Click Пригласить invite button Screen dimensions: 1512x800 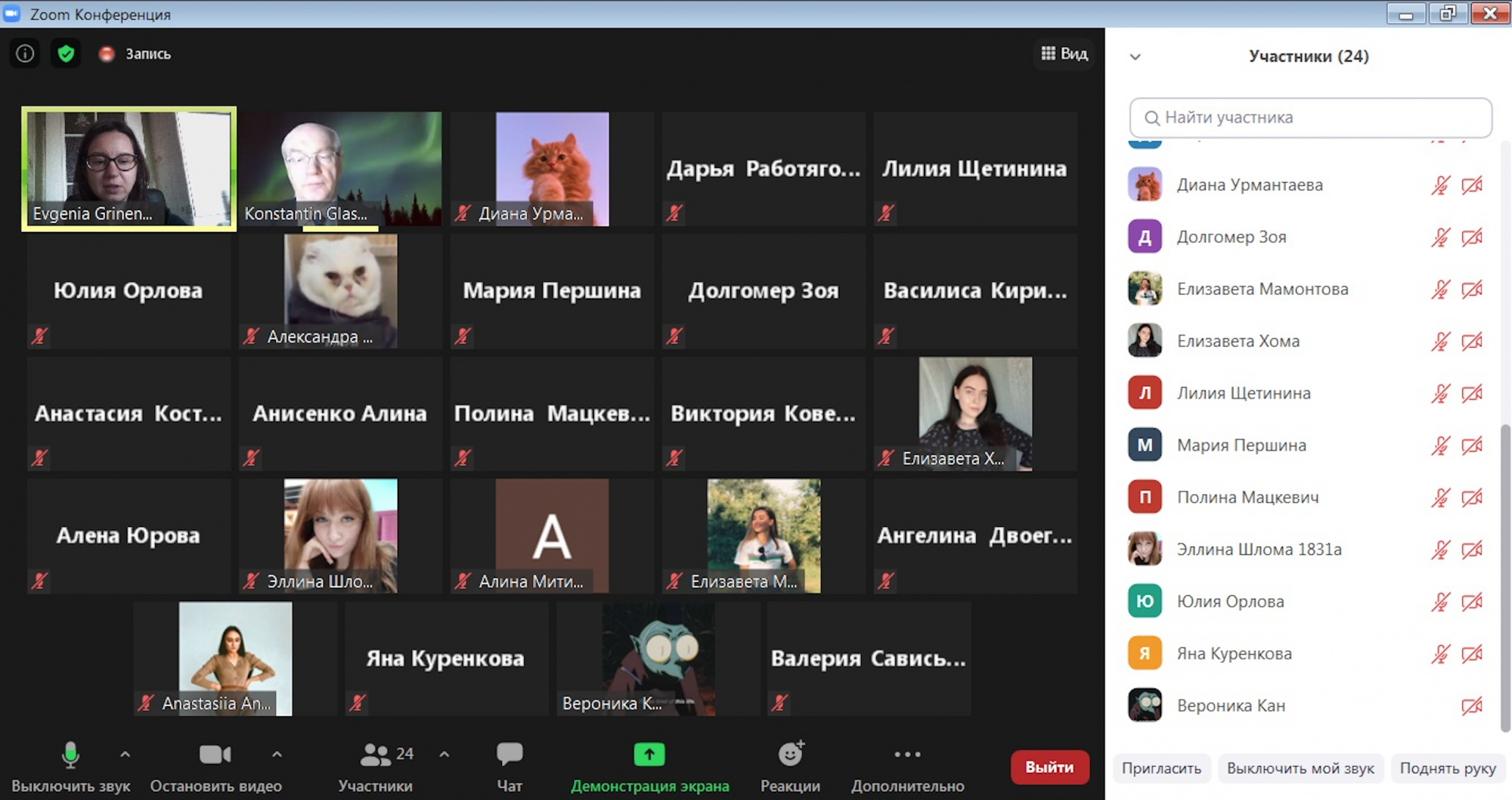tap(1161, 768)
